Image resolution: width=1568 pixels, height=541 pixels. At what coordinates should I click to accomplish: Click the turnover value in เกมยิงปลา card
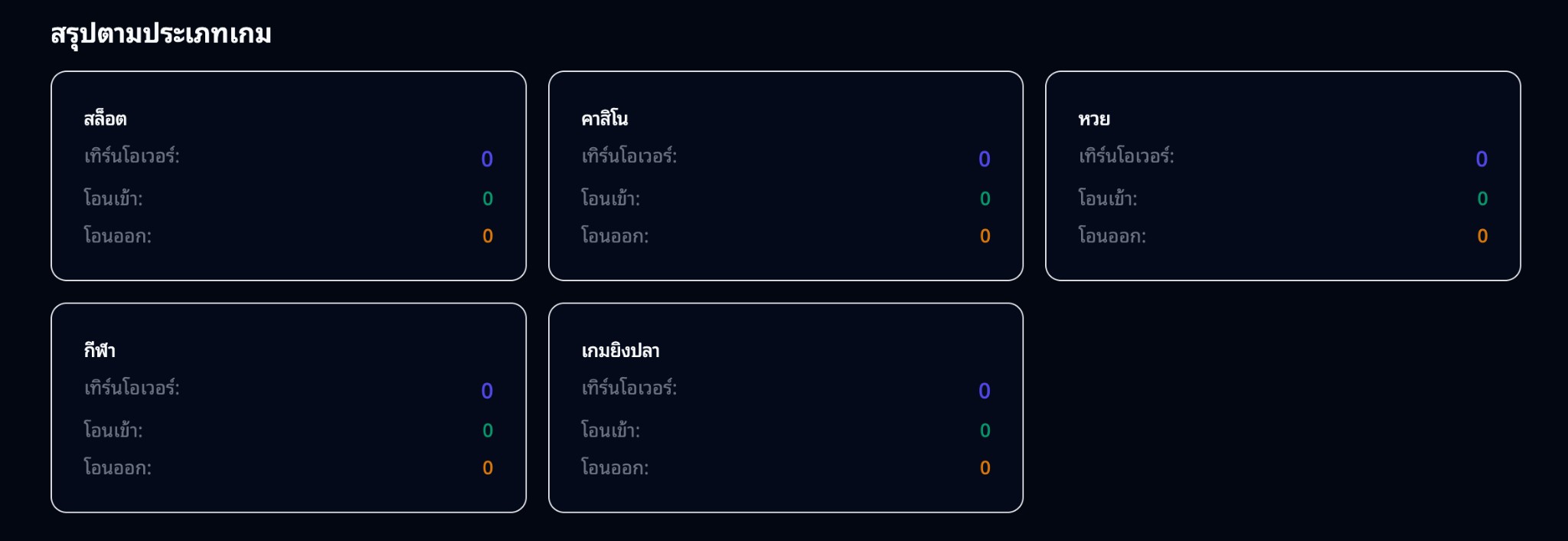tap(986, 390)
